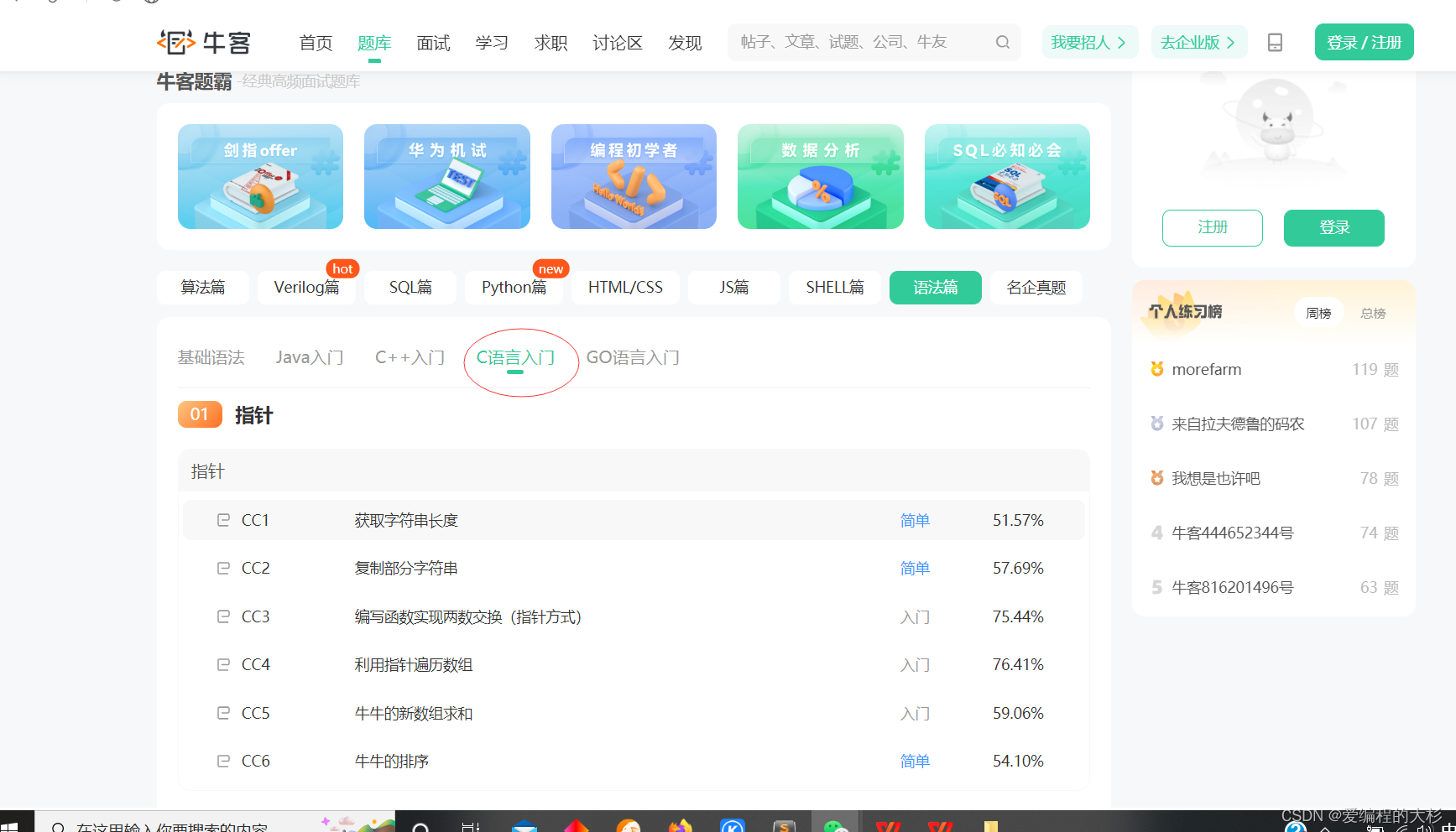Click silver medal icon beside 来自拉夫德鲁的码农
Image resolution: width=1456 pixels, height=832 pixels.
pos(1156,424)
